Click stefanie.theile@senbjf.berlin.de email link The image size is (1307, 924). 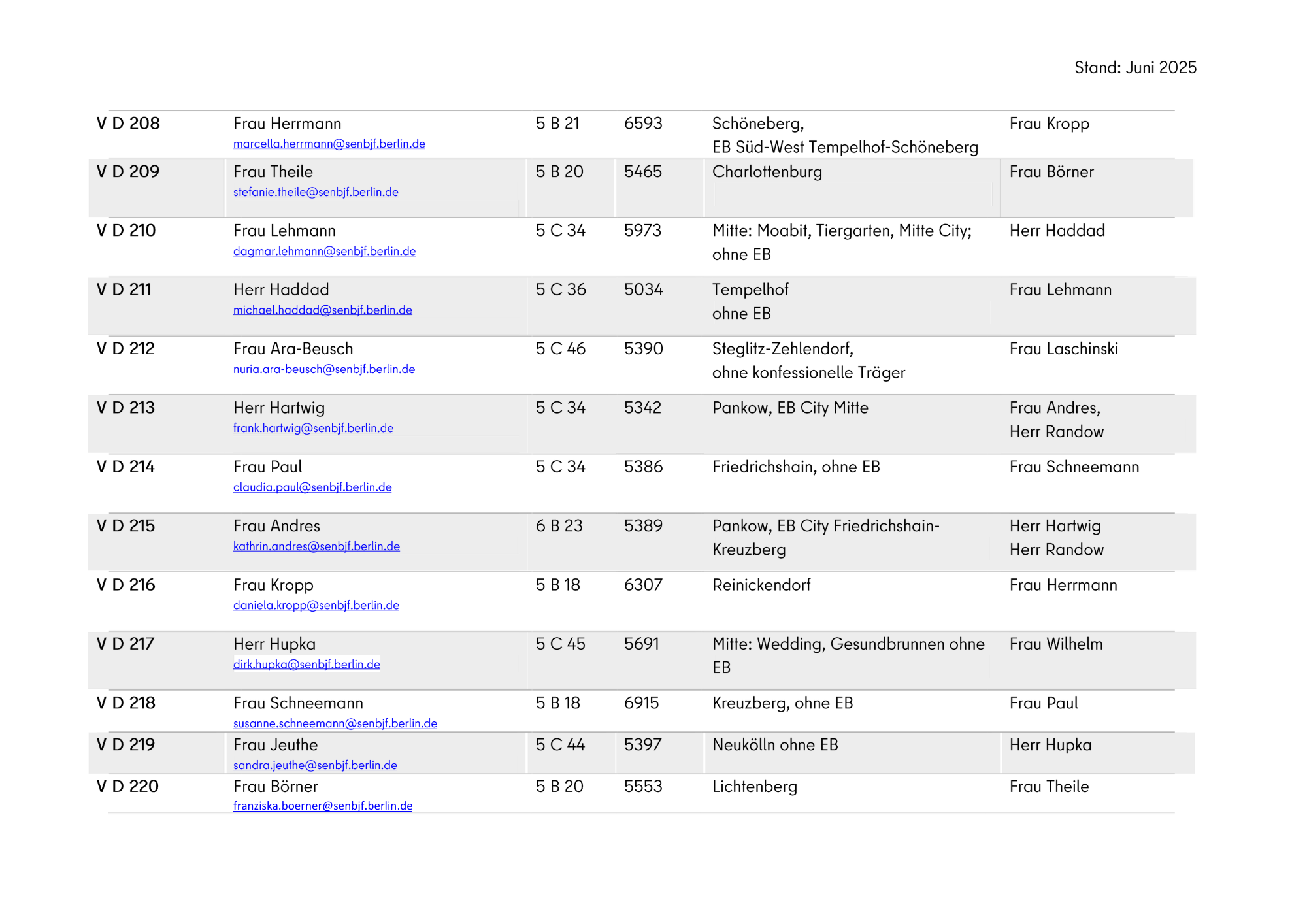(316, 192)
